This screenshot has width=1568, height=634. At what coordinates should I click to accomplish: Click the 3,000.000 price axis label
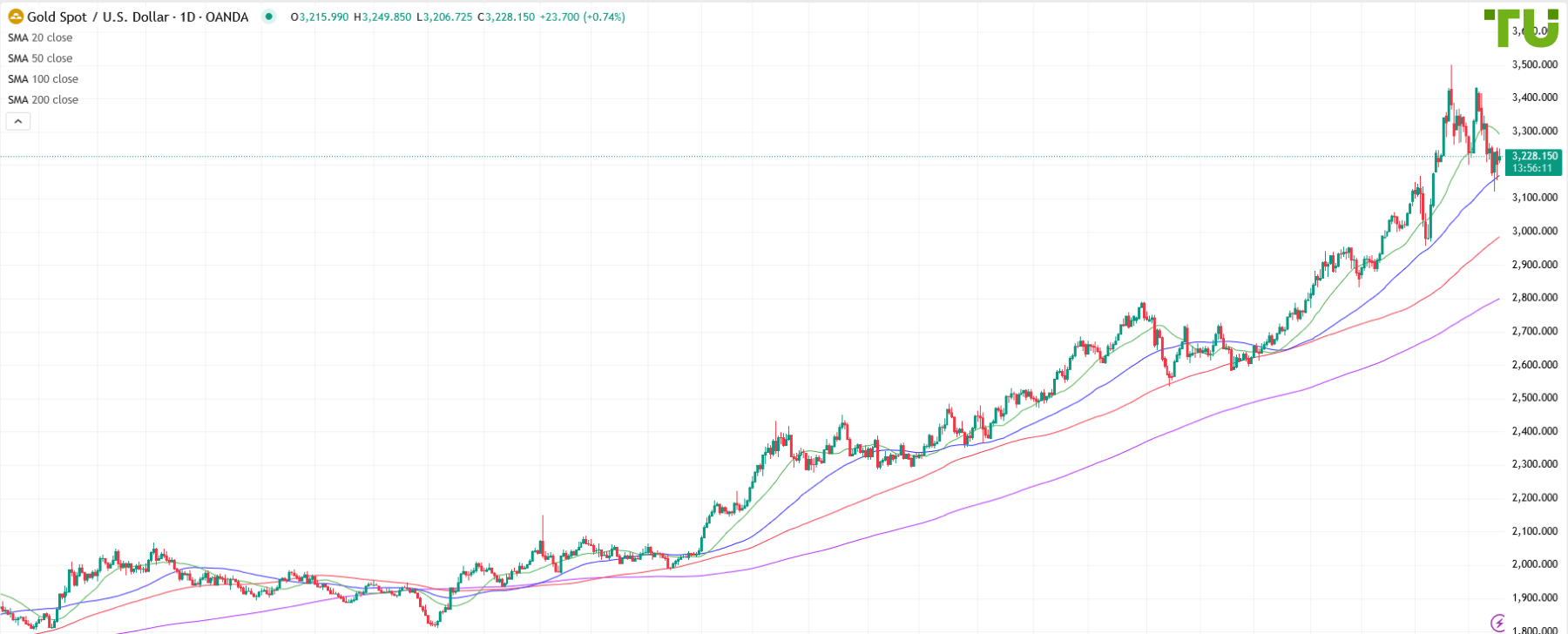pos(1535,231)
